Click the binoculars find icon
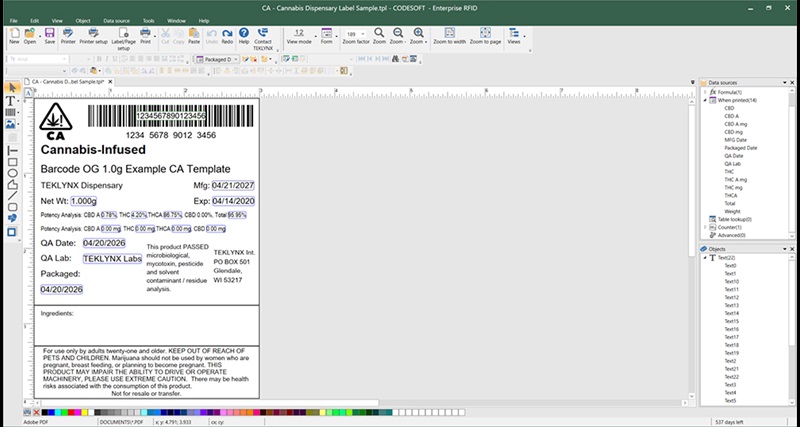800x427 pixels. 395,59
